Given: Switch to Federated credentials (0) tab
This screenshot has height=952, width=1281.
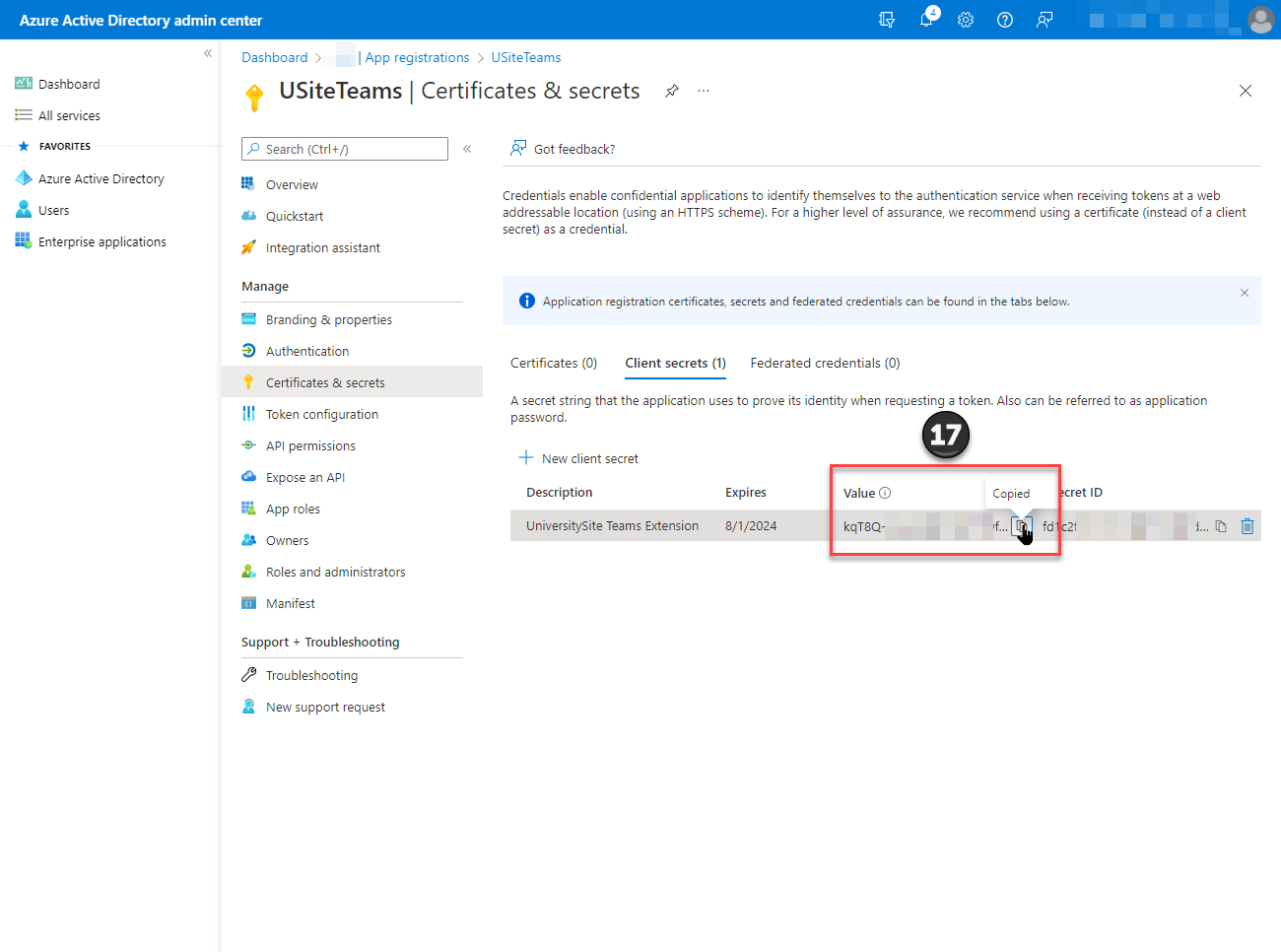Looking at the screenshot, I should click(x=825, y=363).
